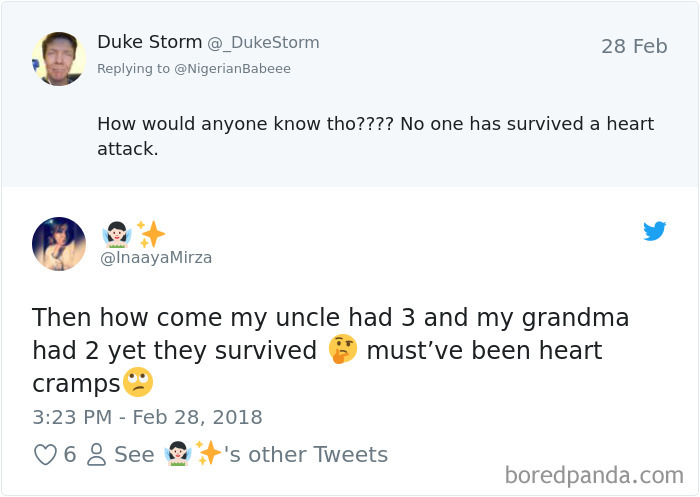Click the Twitter bird logo icon
Image resolution: width=700 pixels, height=497 pixels.
point(655,231)
